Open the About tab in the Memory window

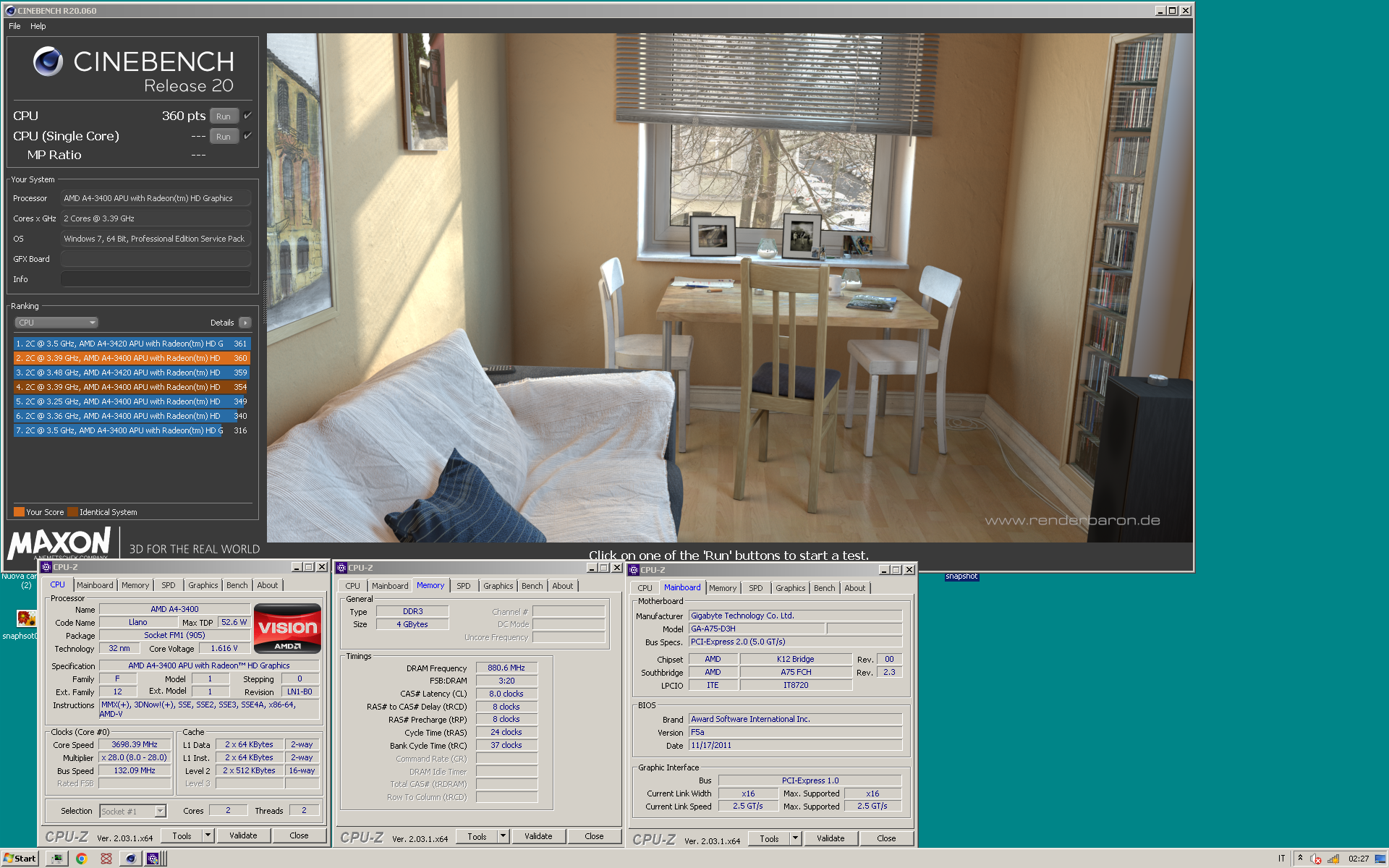click(562, 586)
